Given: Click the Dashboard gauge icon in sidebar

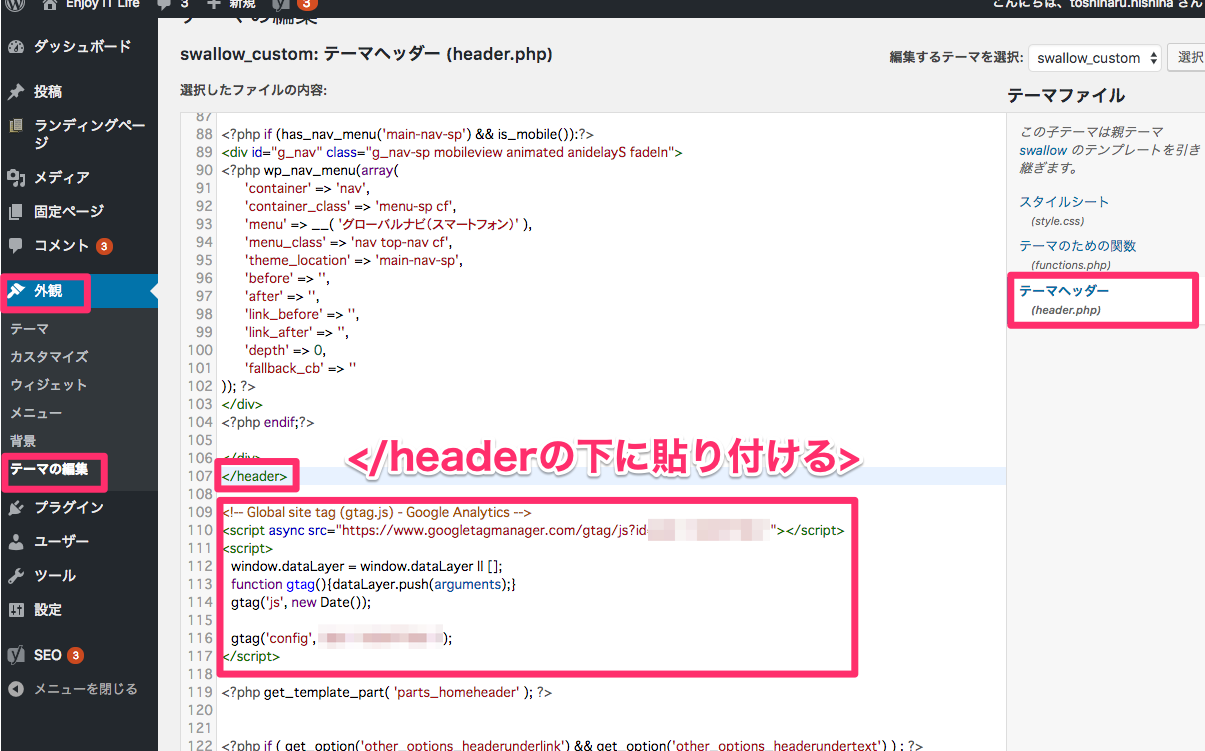Looking at the screenshot, I should point(16,47).
